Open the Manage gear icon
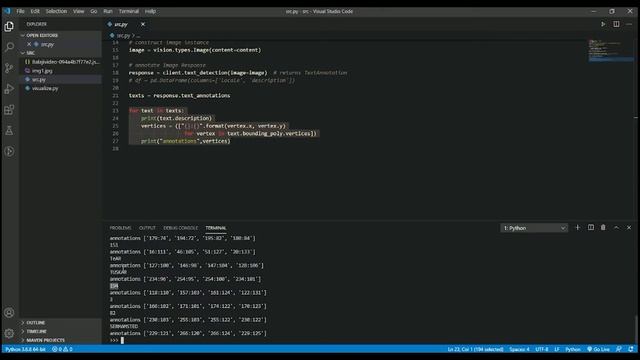This screenshot has width=640, height=360. (x=9, y=333)
